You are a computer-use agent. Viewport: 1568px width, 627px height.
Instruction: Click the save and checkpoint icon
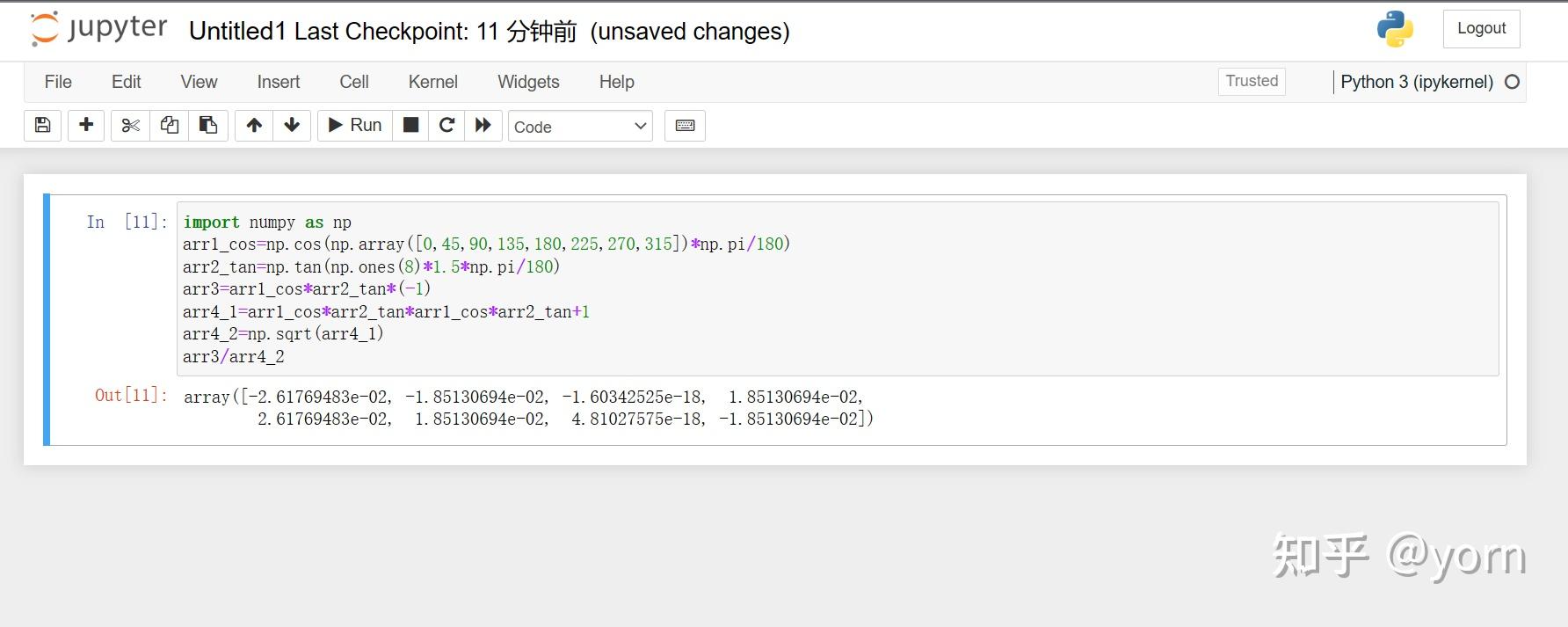42,126
